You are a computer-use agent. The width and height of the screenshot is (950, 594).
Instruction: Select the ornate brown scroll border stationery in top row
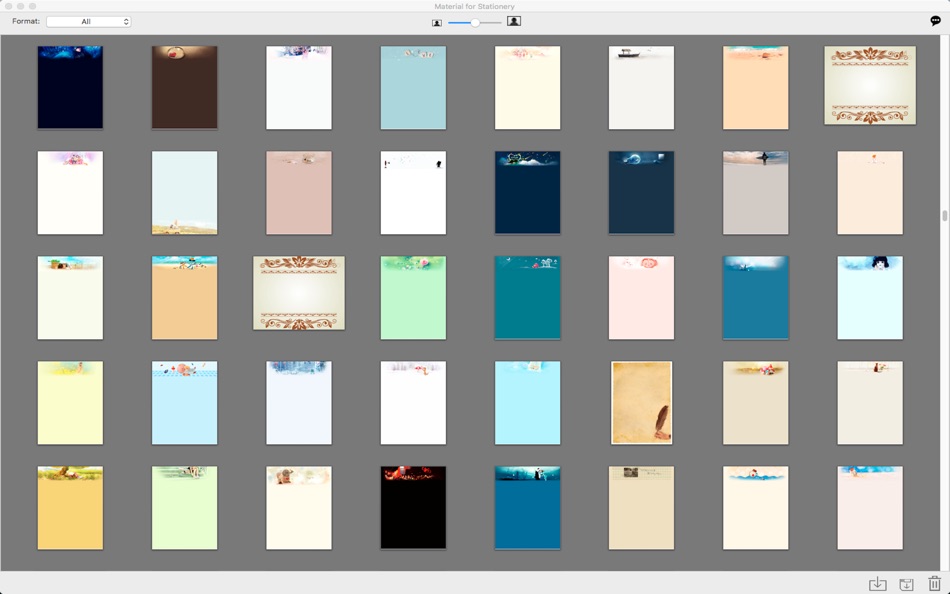point(870,85)
